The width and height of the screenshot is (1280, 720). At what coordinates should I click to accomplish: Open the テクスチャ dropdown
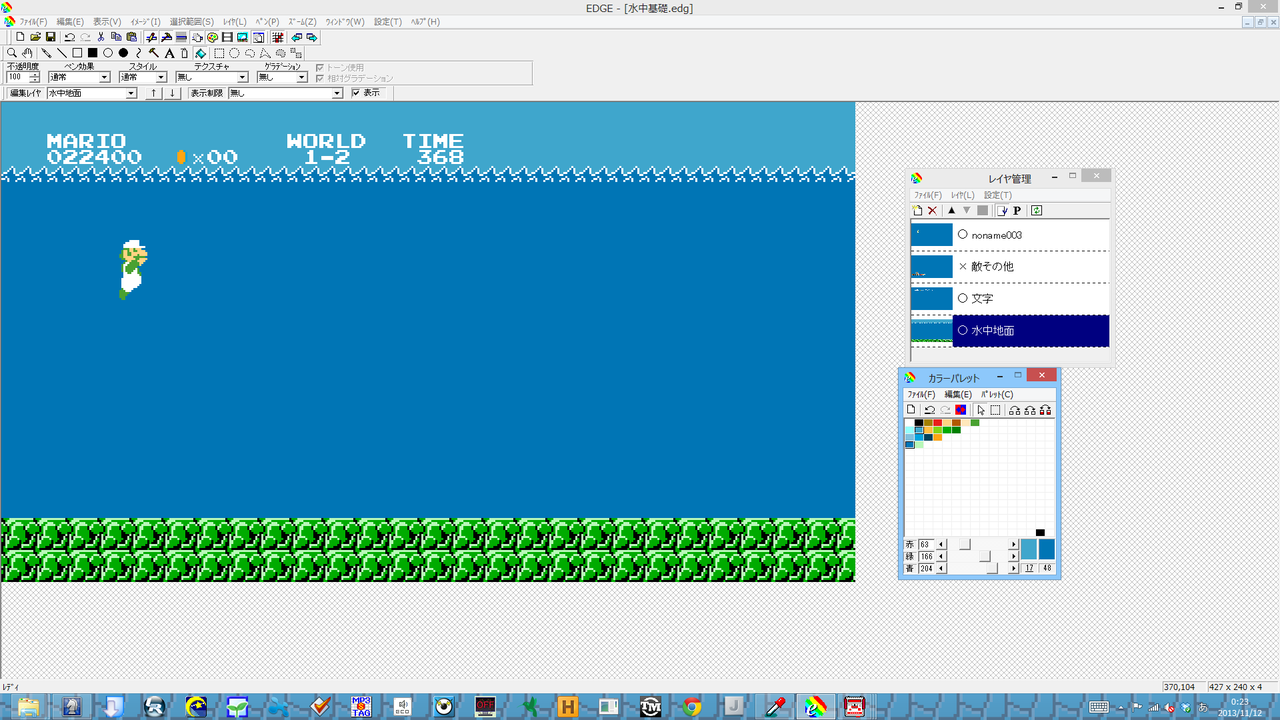[x=242, y=77]
